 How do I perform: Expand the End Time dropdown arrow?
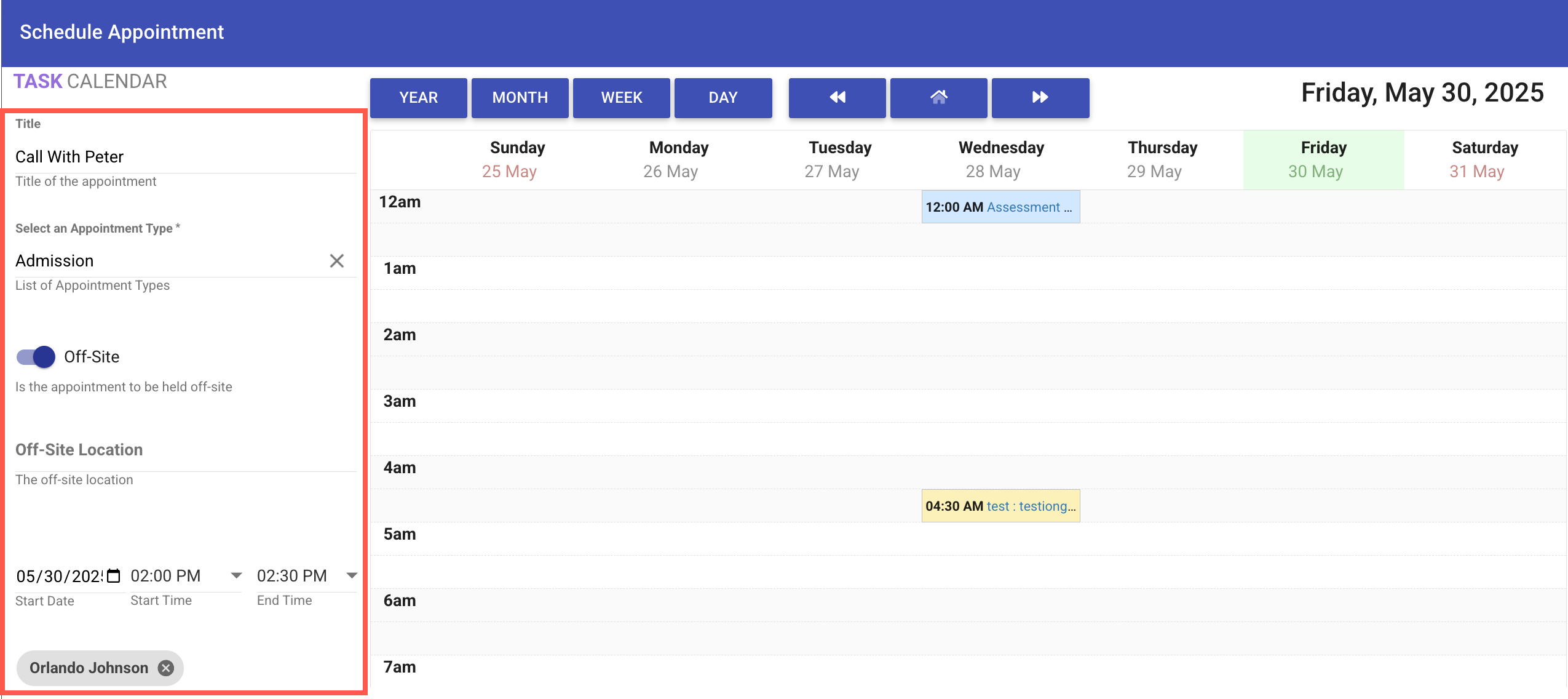(x=352, y=576)
